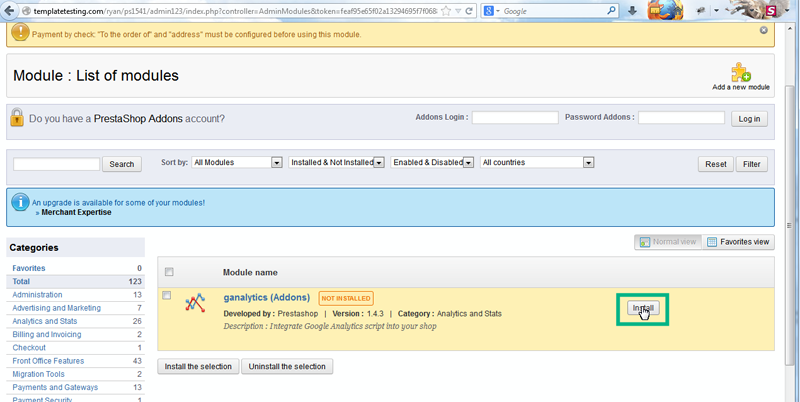Dismiss the payment by check warning
Image resolution: width=800 pixels, height=402 pixels.
[764, 30]
